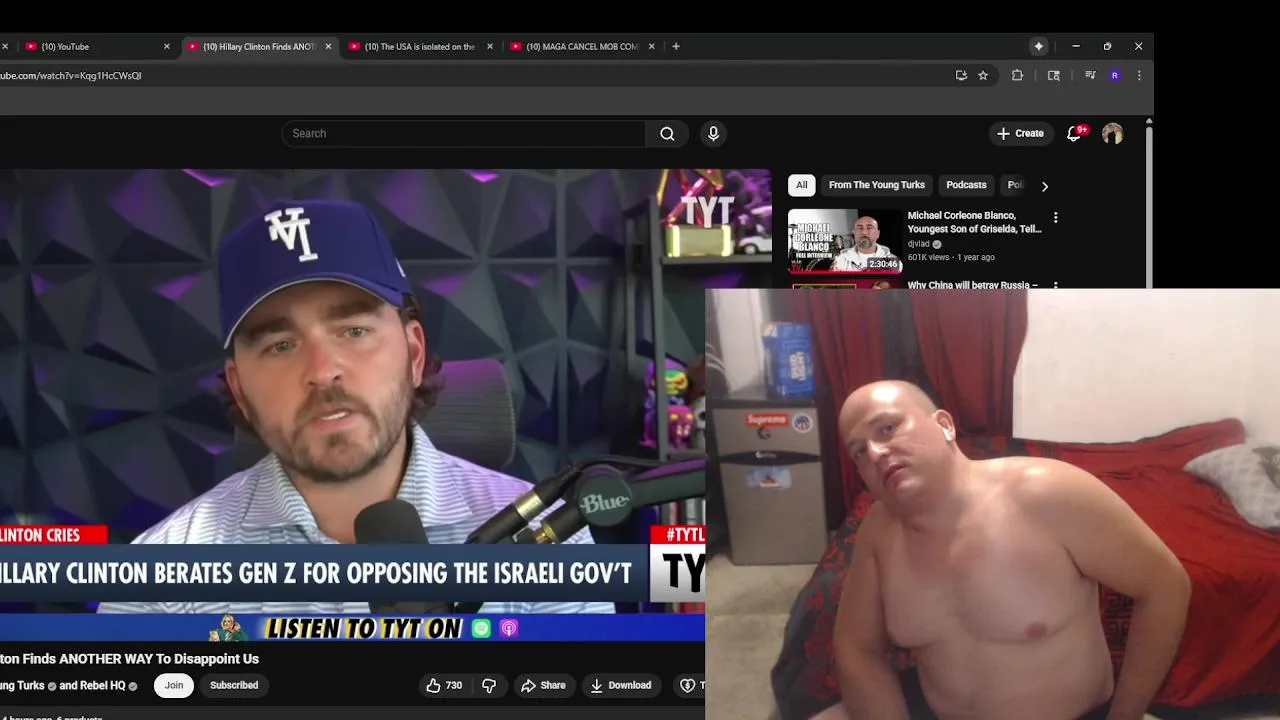Click in the YouTube Search field

(x=464, y=134)
